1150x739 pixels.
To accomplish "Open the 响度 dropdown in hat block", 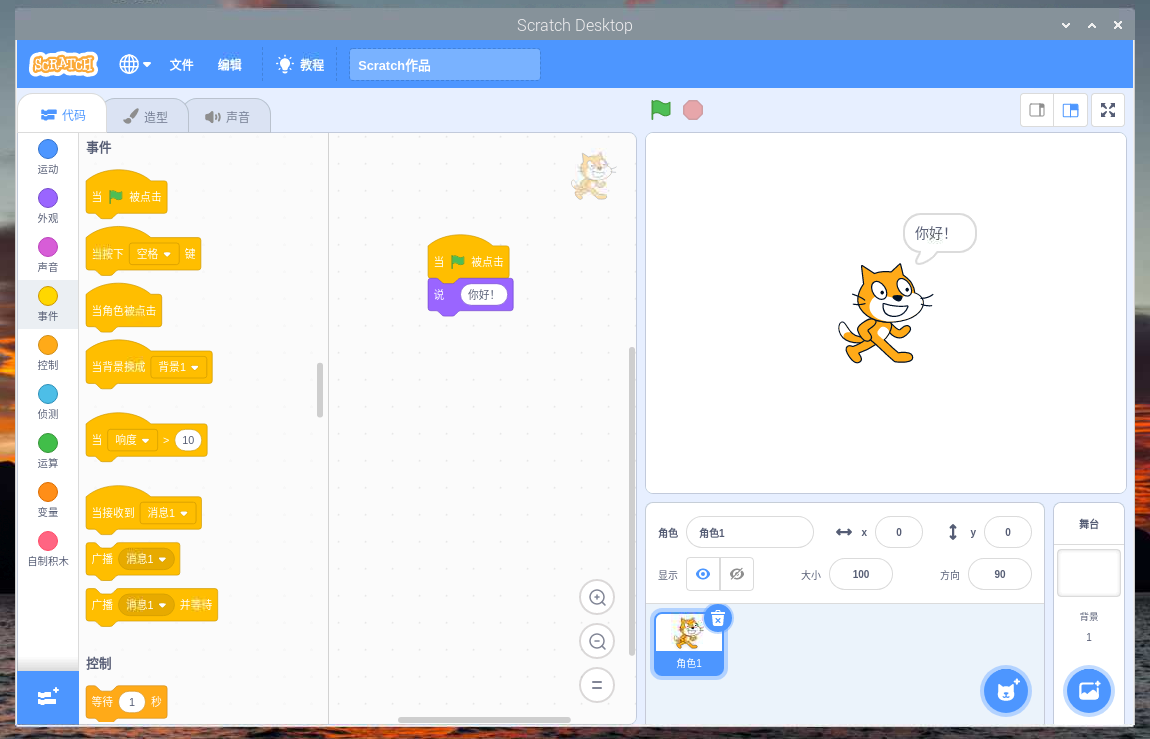I will [132, 440].
